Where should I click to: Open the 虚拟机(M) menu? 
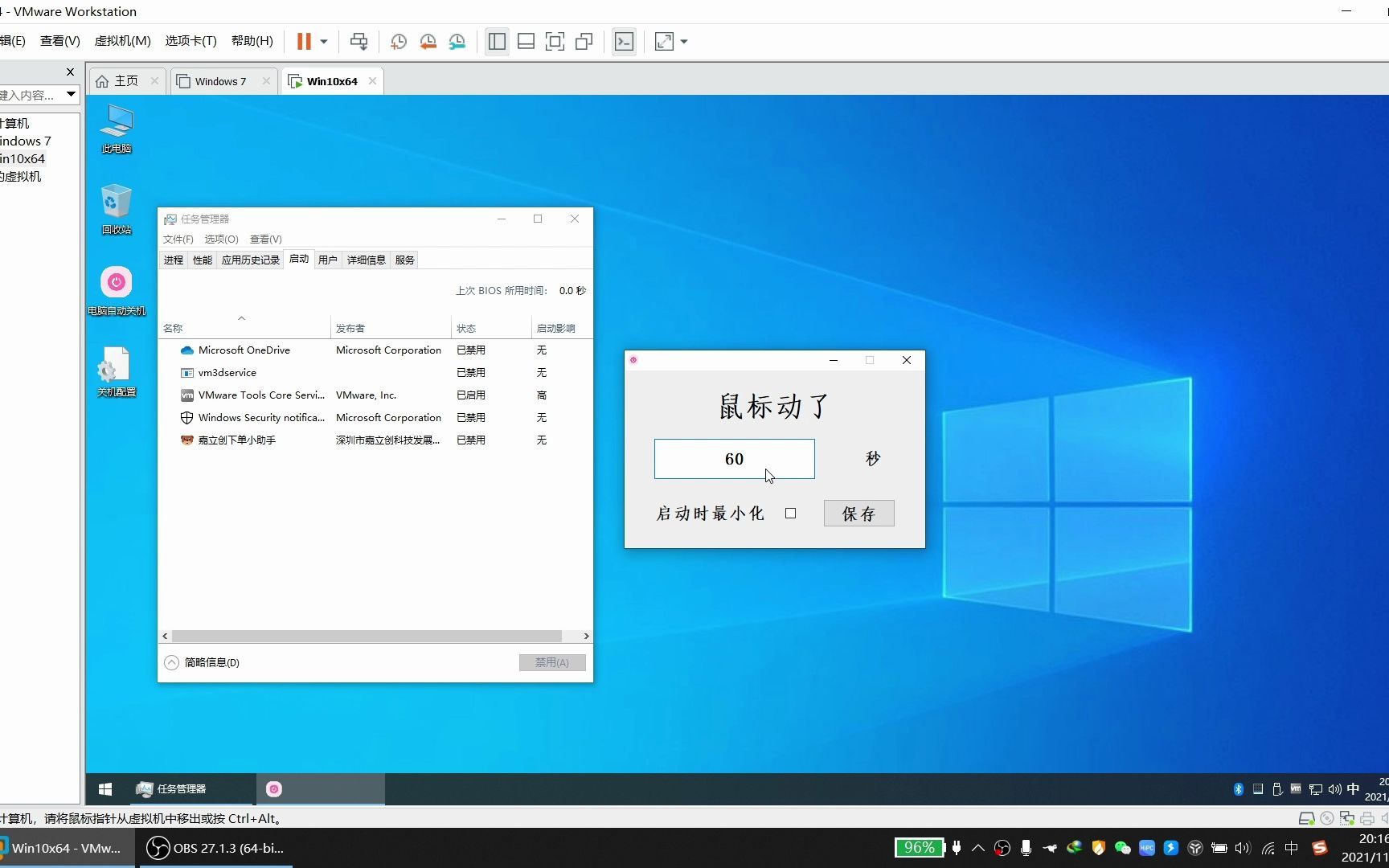[x=122, y=41]
